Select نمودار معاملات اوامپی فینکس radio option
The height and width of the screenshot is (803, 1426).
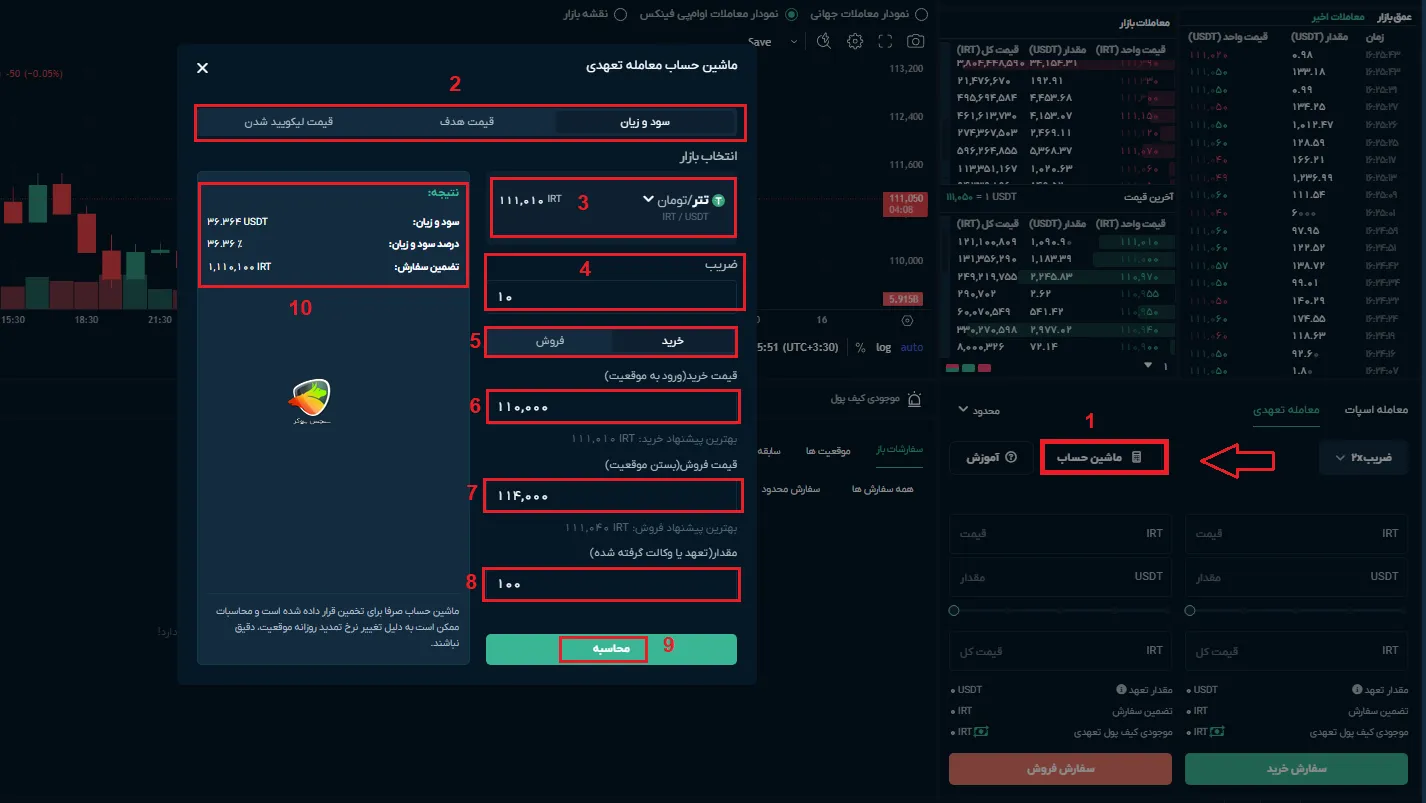pyautogui.click(x=792, y=14)
